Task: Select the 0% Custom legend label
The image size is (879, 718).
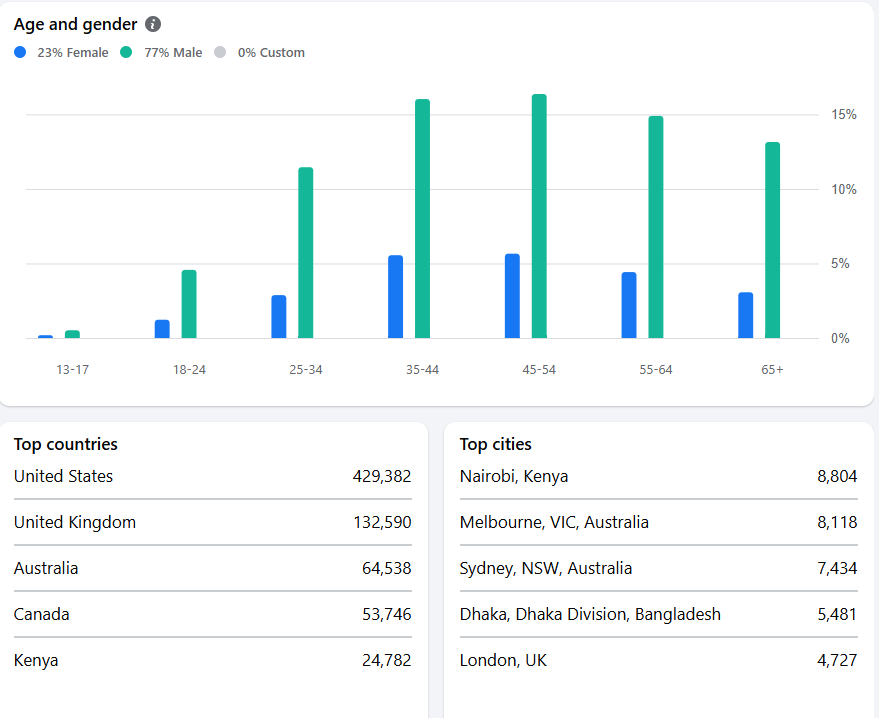Action: (271, 53)
